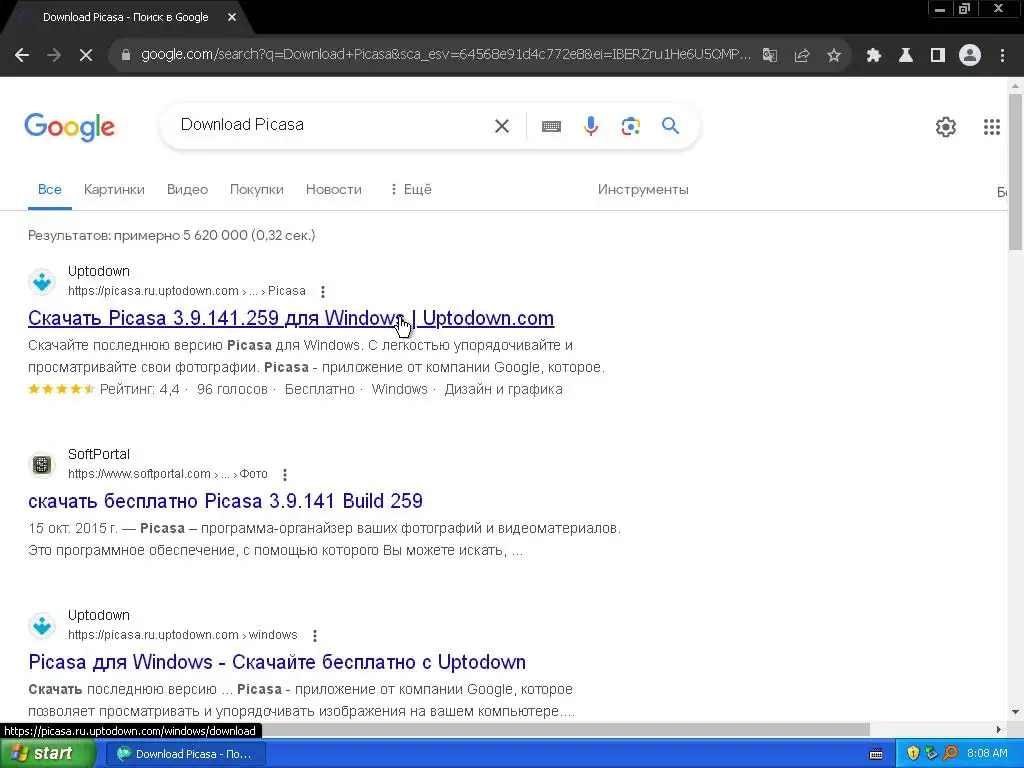This screenshot has width=1024, height=768.
Task: Click the Google logo
Action: (x=69, y=127)
